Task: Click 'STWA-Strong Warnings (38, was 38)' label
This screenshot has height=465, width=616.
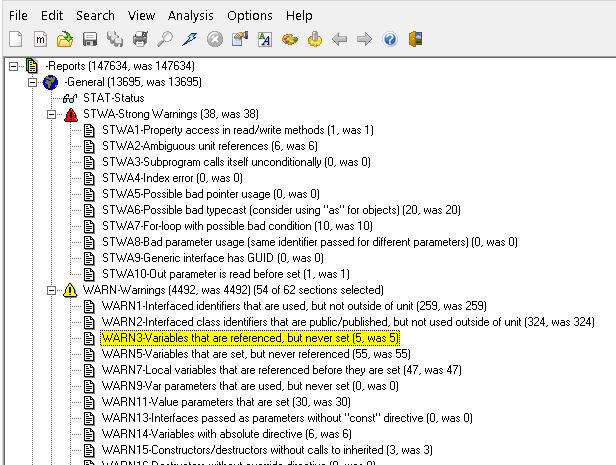Action: coord(171,114)
